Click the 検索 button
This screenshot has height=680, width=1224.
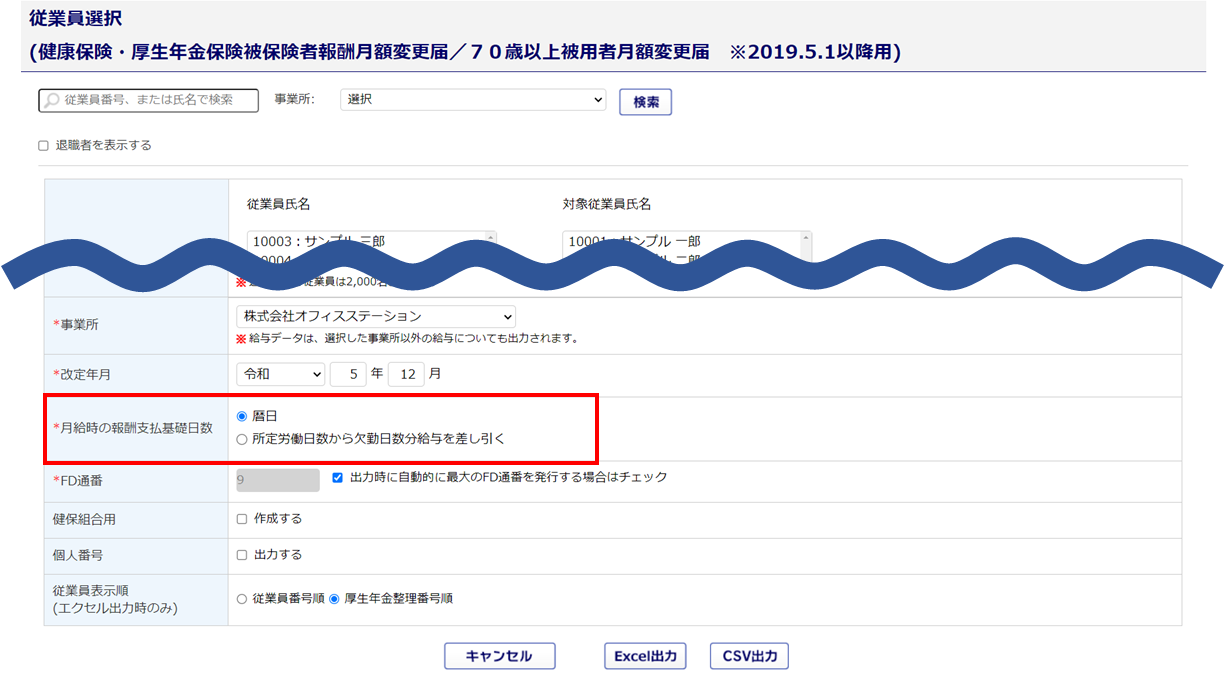point(645,102)
